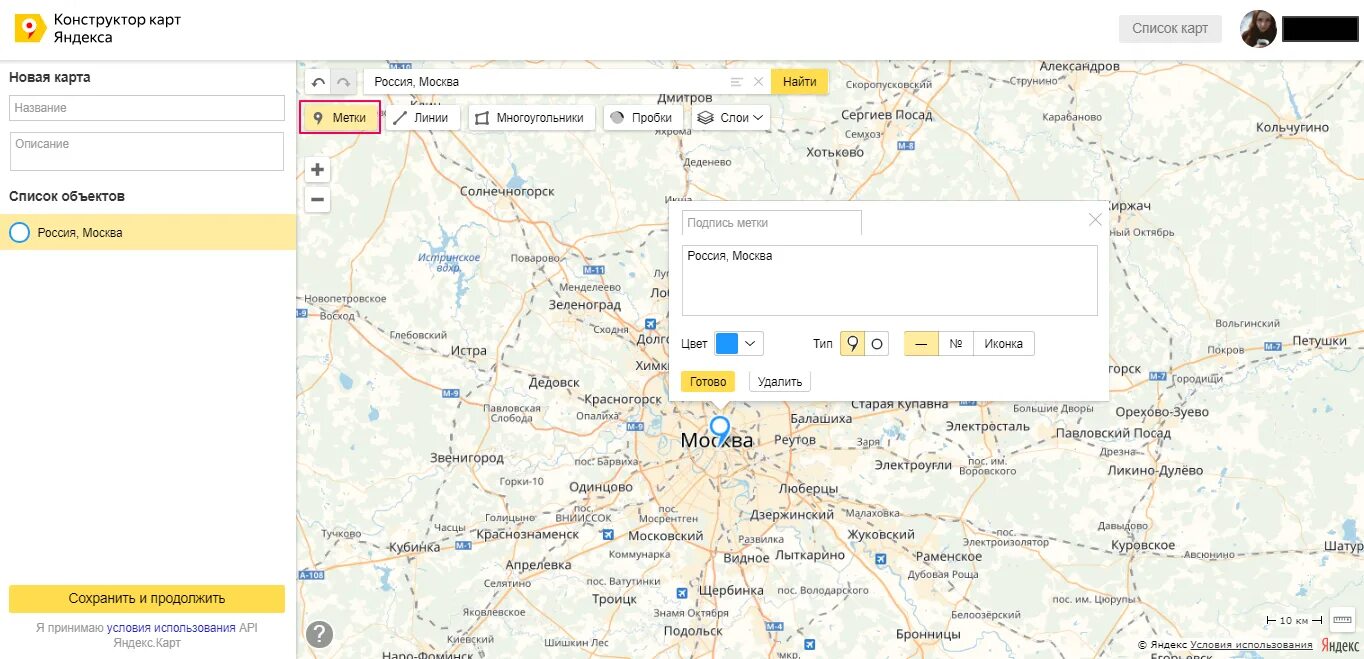The height and width of the screenshot is (659, 1364).
Task: Expand the Слои layers dropdown
Action: pyautogui.click(x=731, y=118)
